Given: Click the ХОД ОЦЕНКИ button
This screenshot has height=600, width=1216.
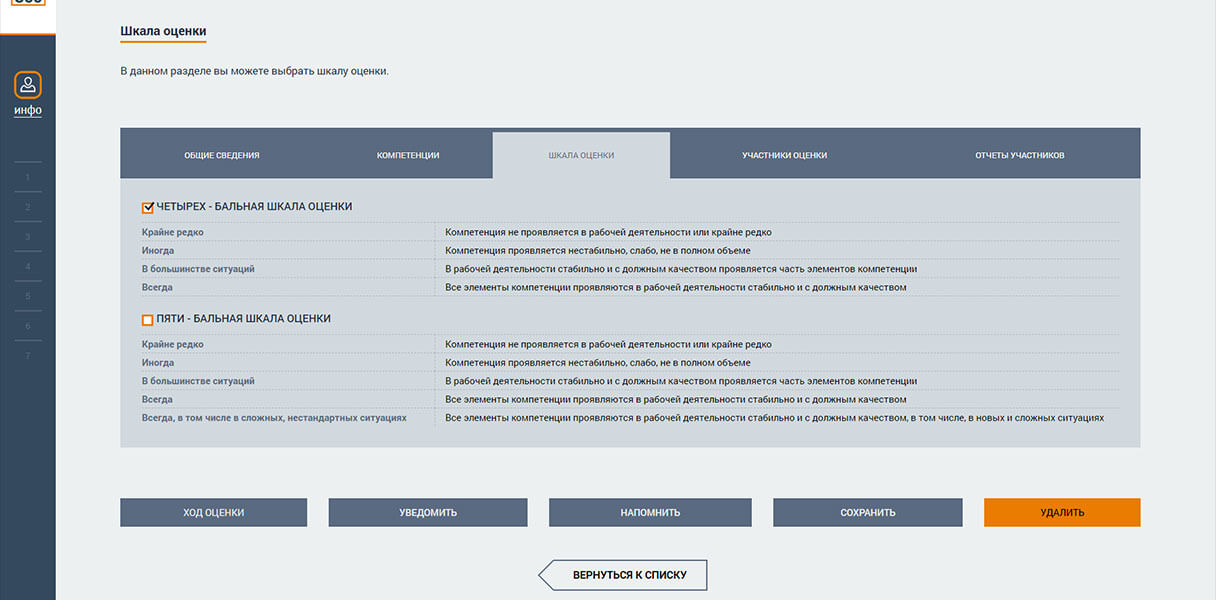Looking at the screenshot, I should (x=214, y=512).
